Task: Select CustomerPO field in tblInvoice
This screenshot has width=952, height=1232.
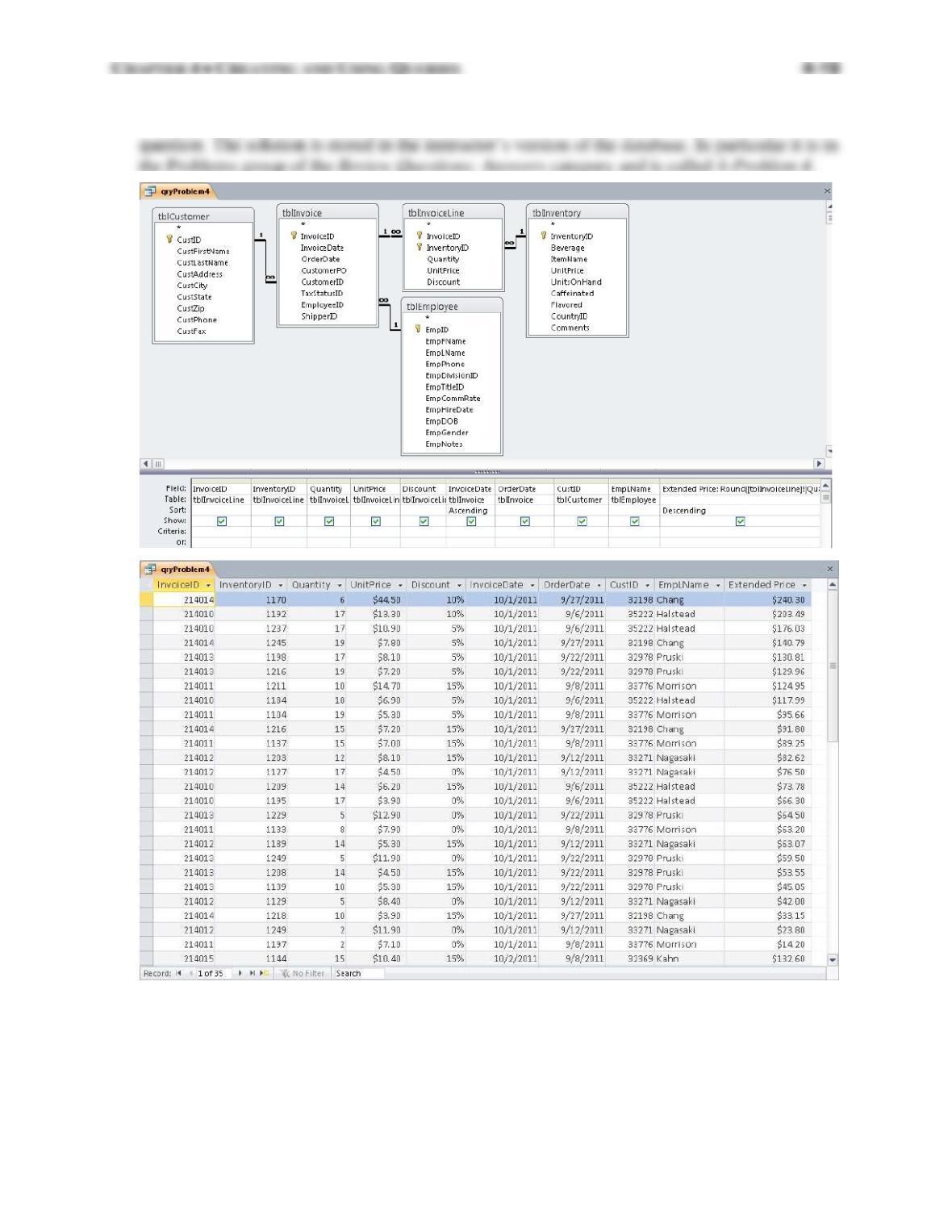Action: pos(324,270)
